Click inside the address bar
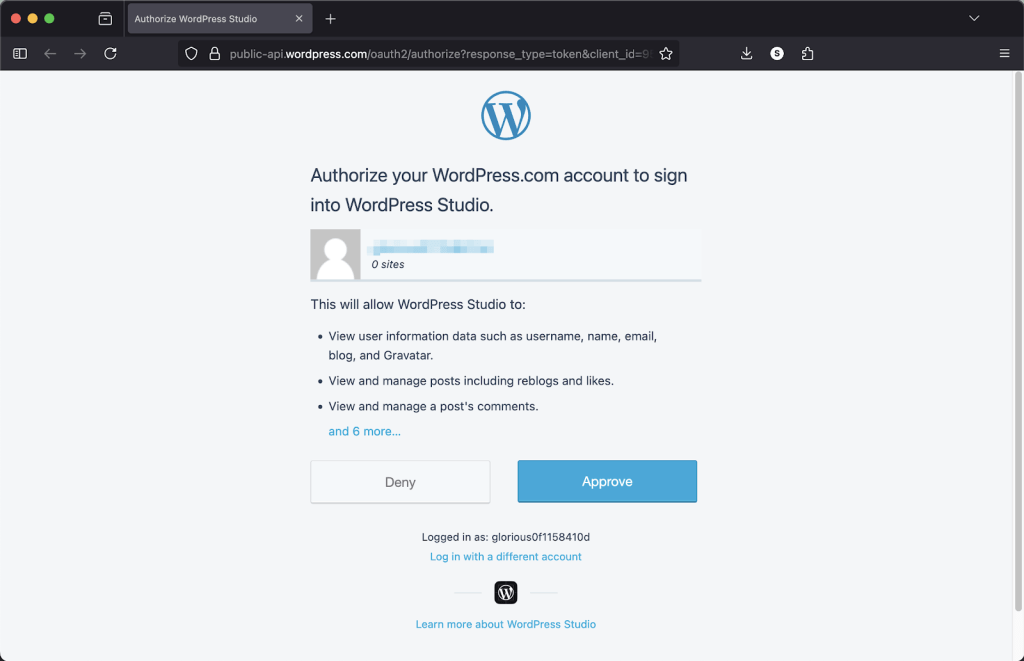This screenshot has height=661, width=1024. click(x=430, y=53)
